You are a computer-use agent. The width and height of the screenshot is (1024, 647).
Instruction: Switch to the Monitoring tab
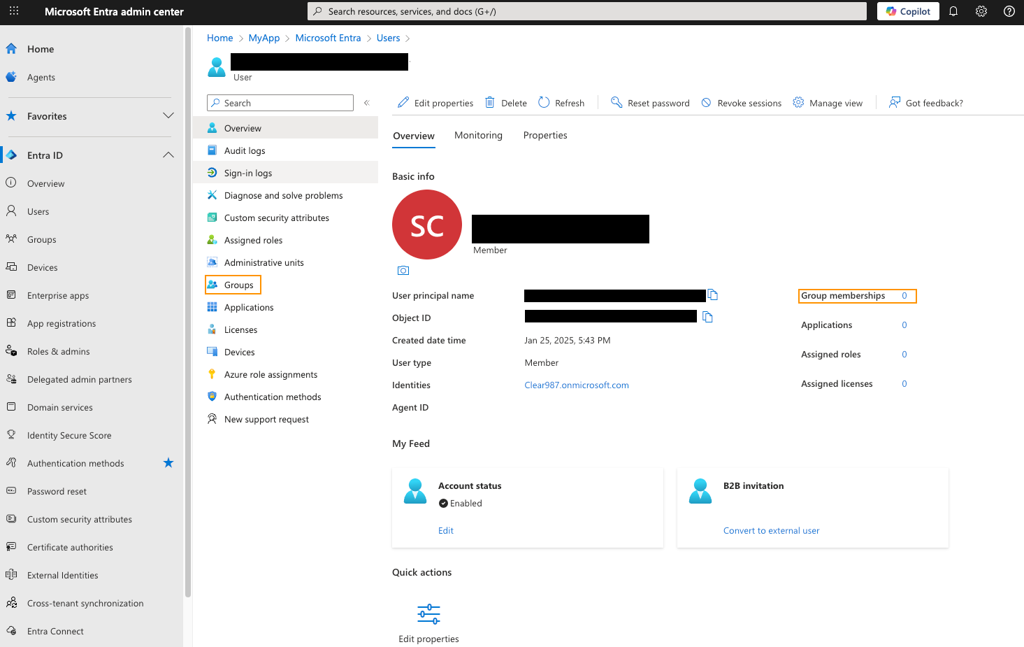(478, 135)
